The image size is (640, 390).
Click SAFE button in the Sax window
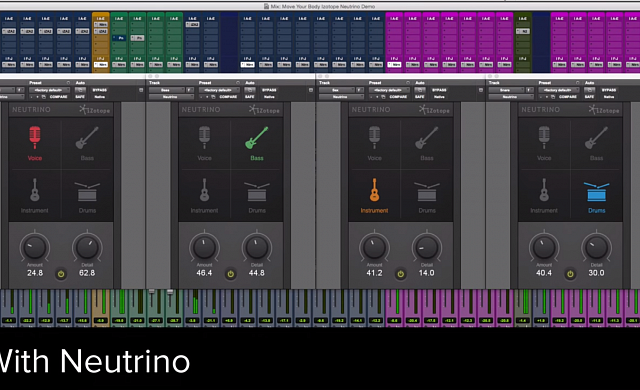(x=420, y=97)
